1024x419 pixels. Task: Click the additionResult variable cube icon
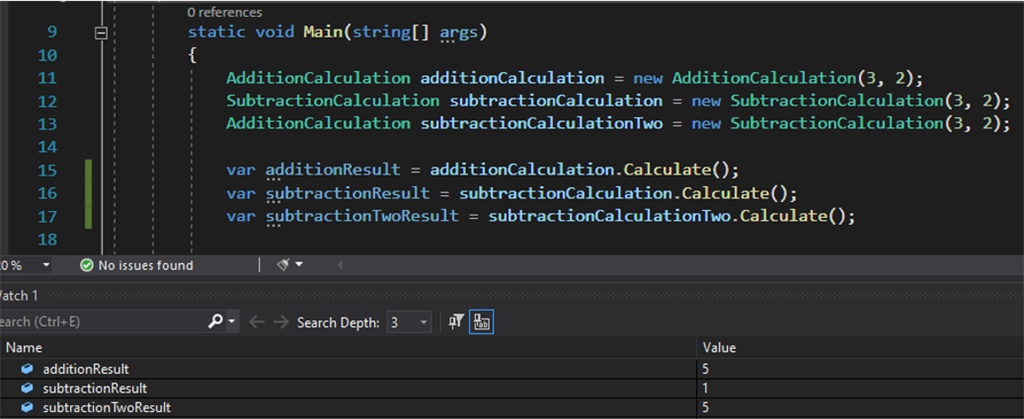tap(27, 369)
